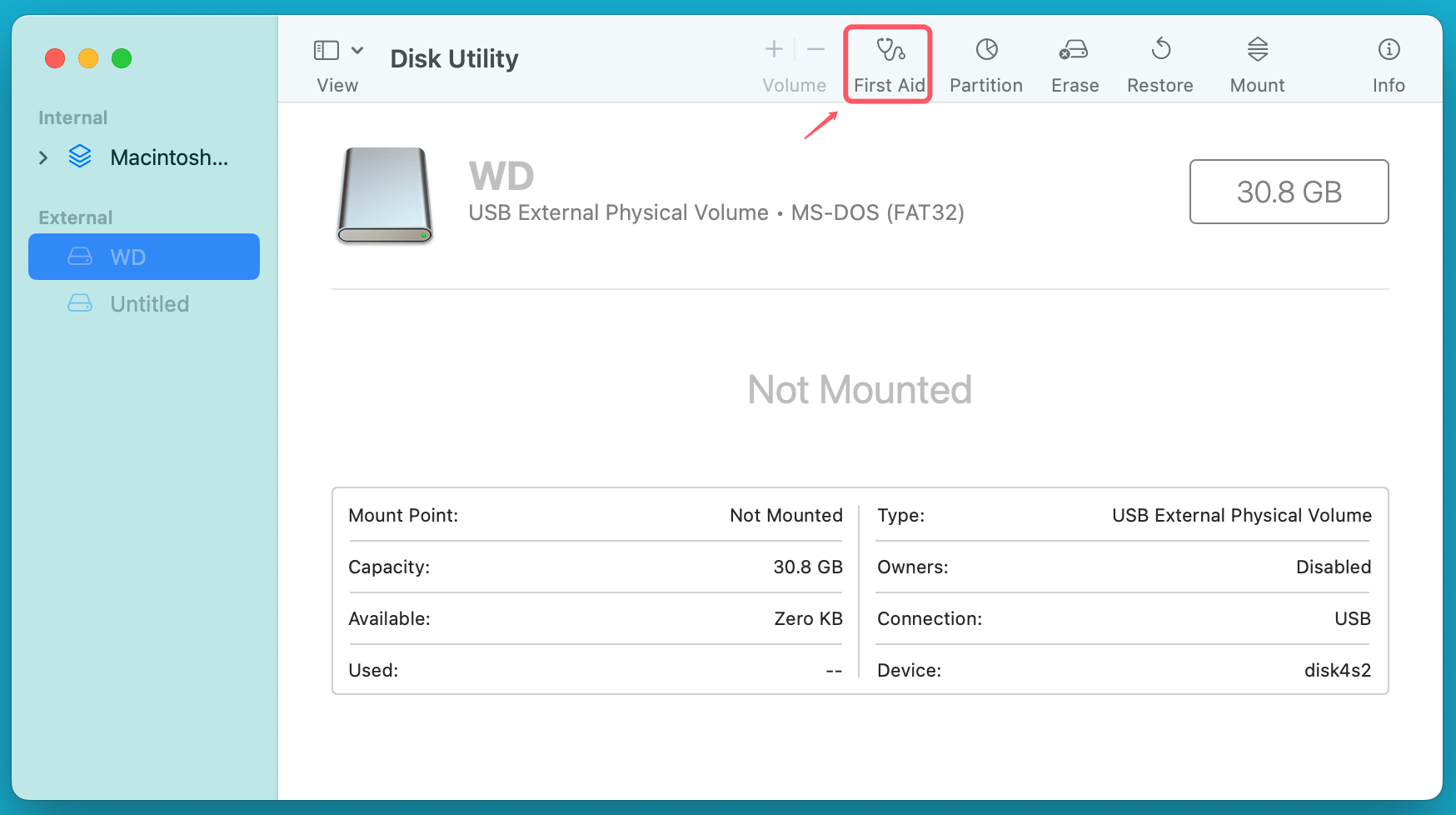The height and width of the screenshot is (815, 1456).
Task: Expand the Macintosh HD disclosure triangle
Action: tap(43, 157)
